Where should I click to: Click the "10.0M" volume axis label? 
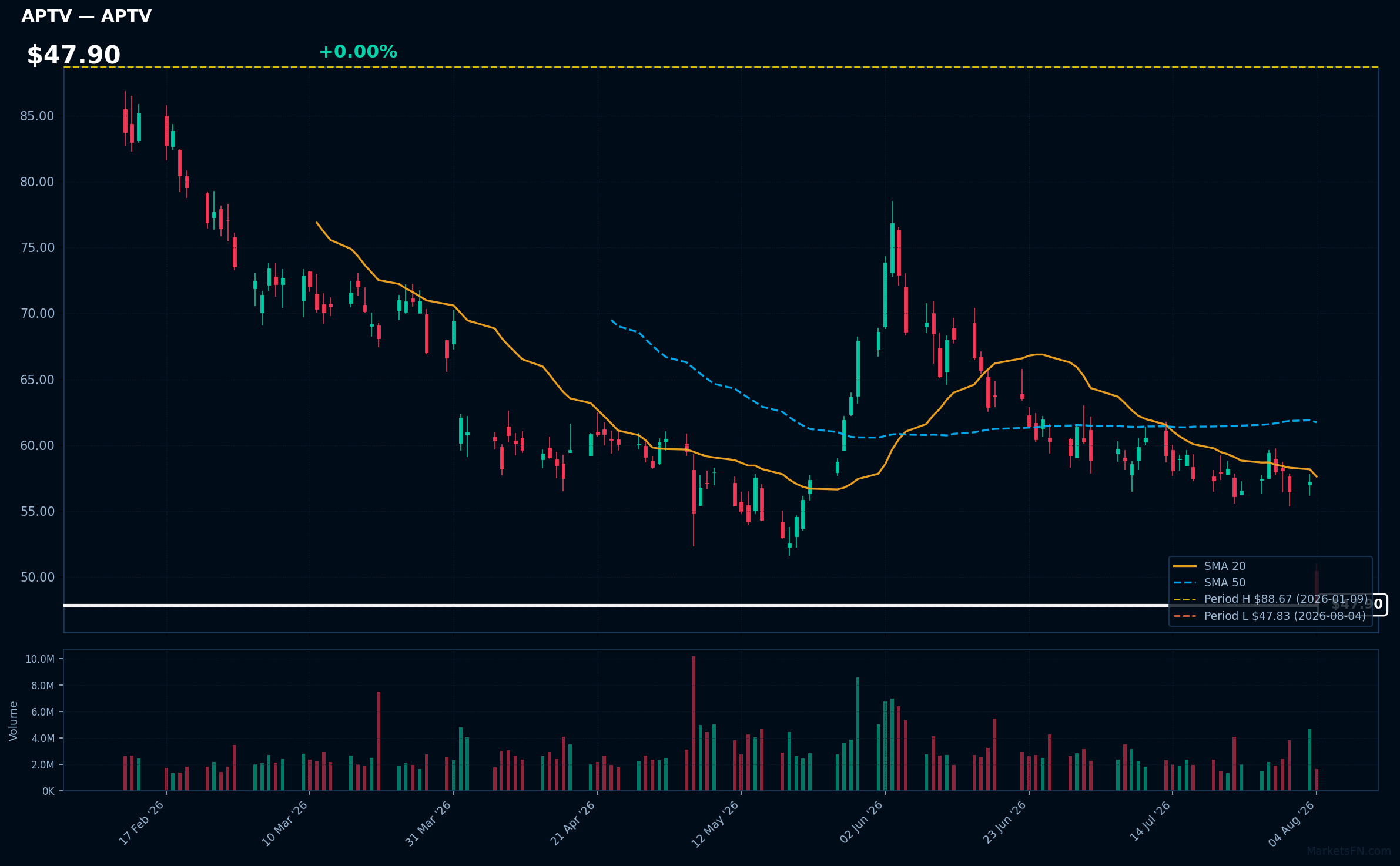coord(40,659)
